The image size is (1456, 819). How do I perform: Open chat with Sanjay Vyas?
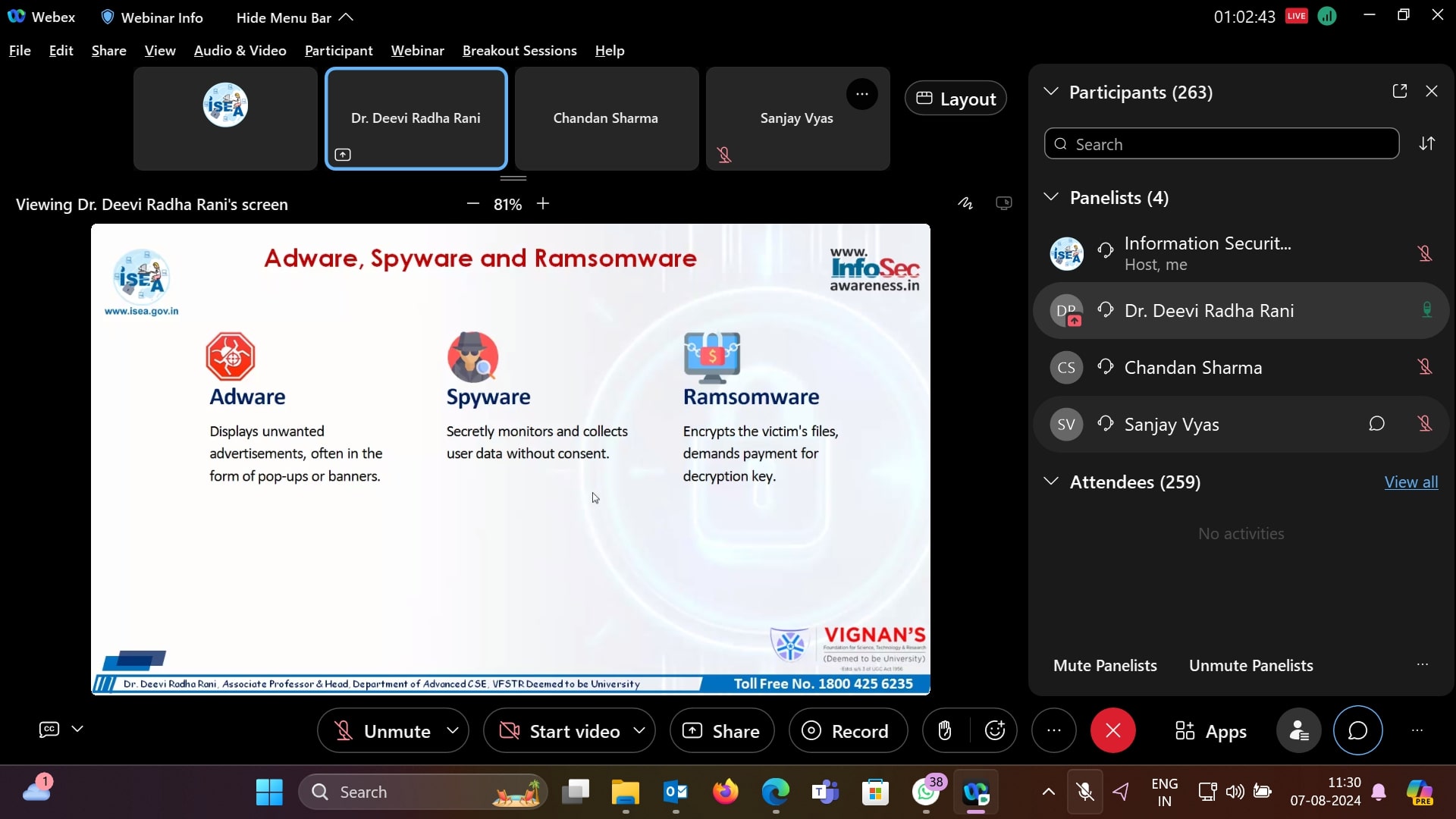click(x=1376, y=424)
